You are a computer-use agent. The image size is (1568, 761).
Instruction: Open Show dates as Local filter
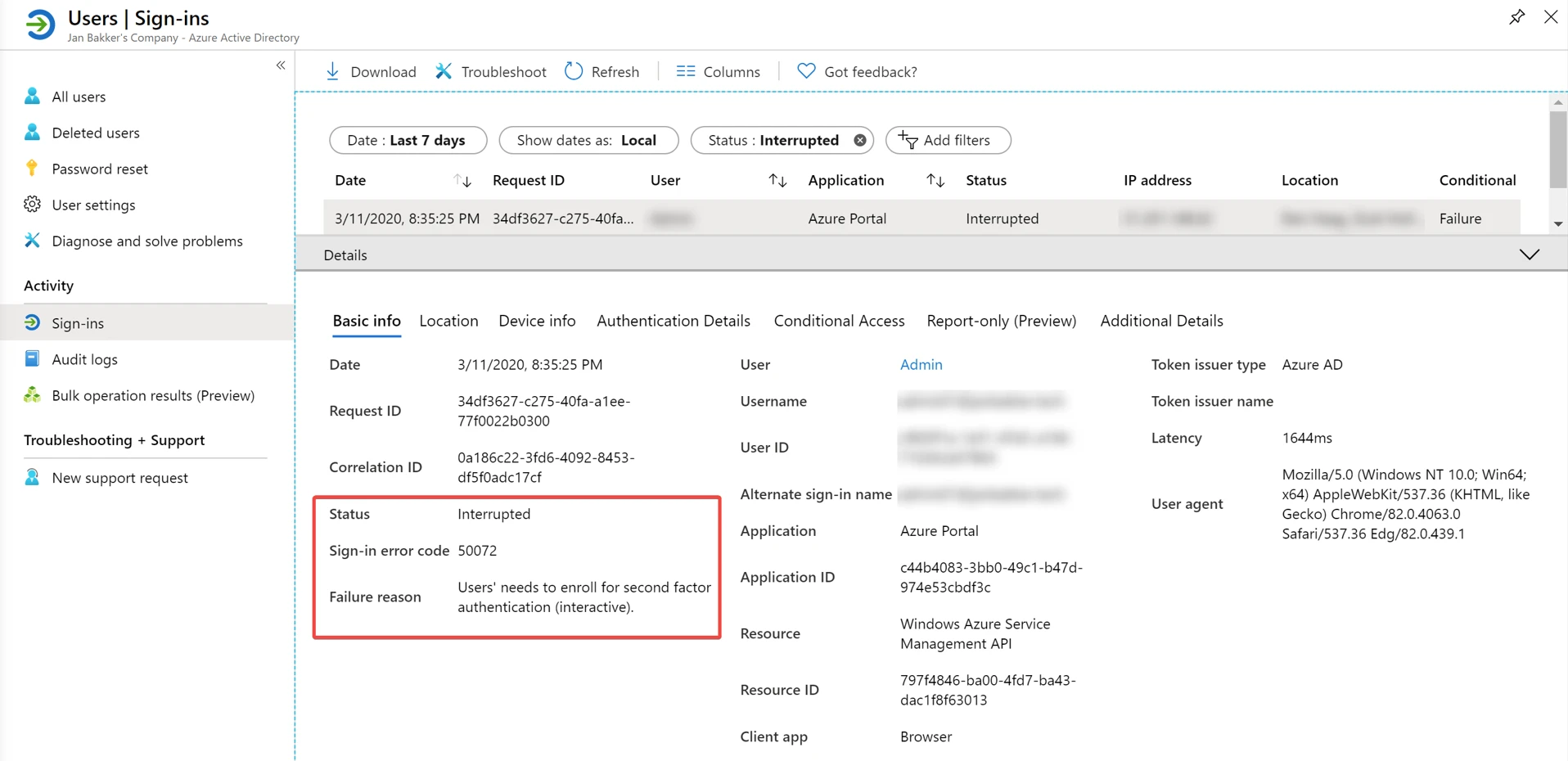click(588, 140)
